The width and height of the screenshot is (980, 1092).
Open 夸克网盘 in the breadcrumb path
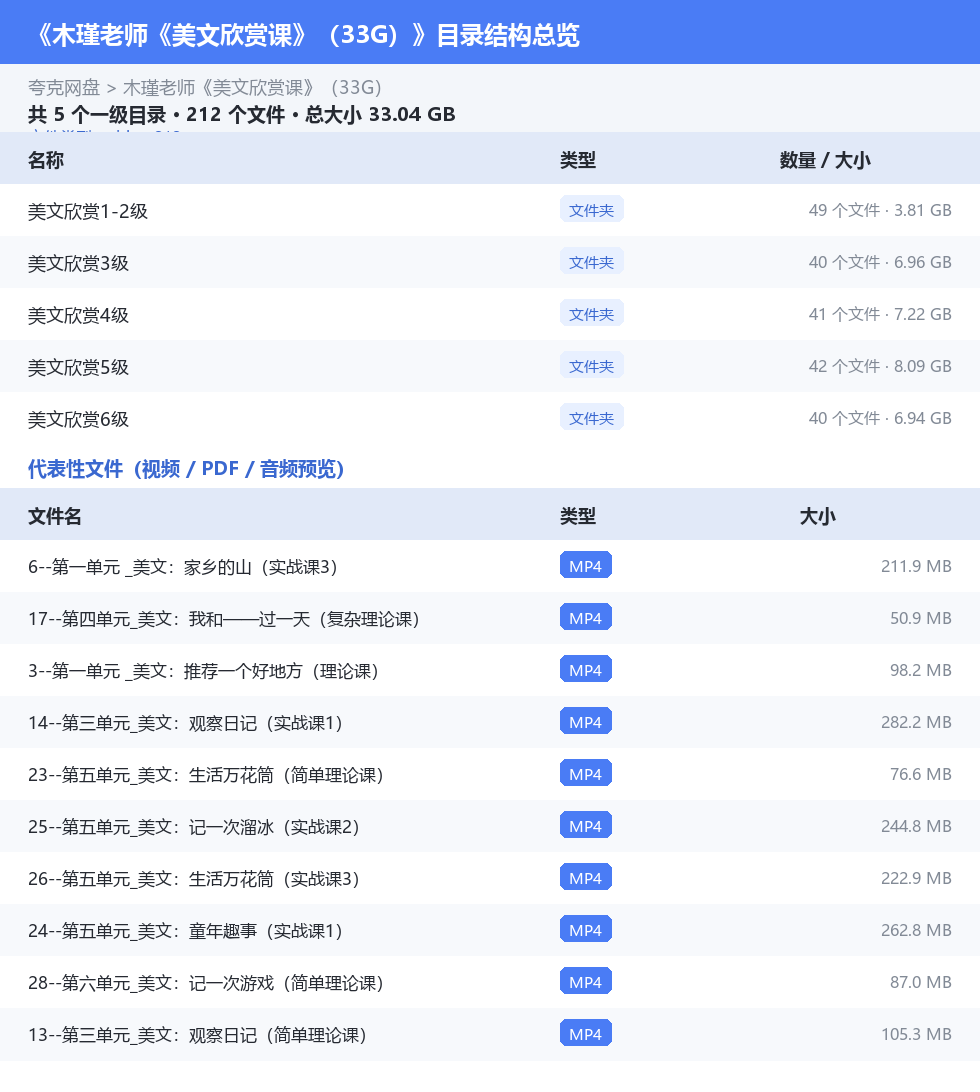click(64, 88)
